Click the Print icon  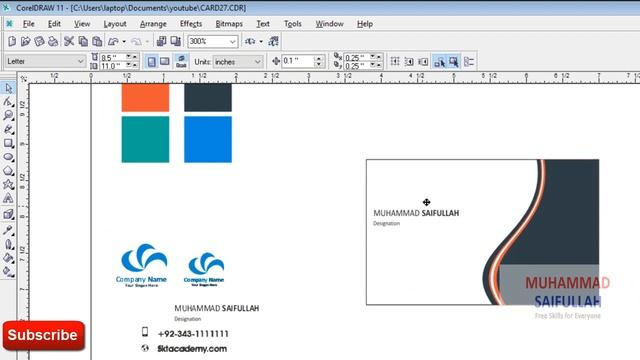point(53,41)
